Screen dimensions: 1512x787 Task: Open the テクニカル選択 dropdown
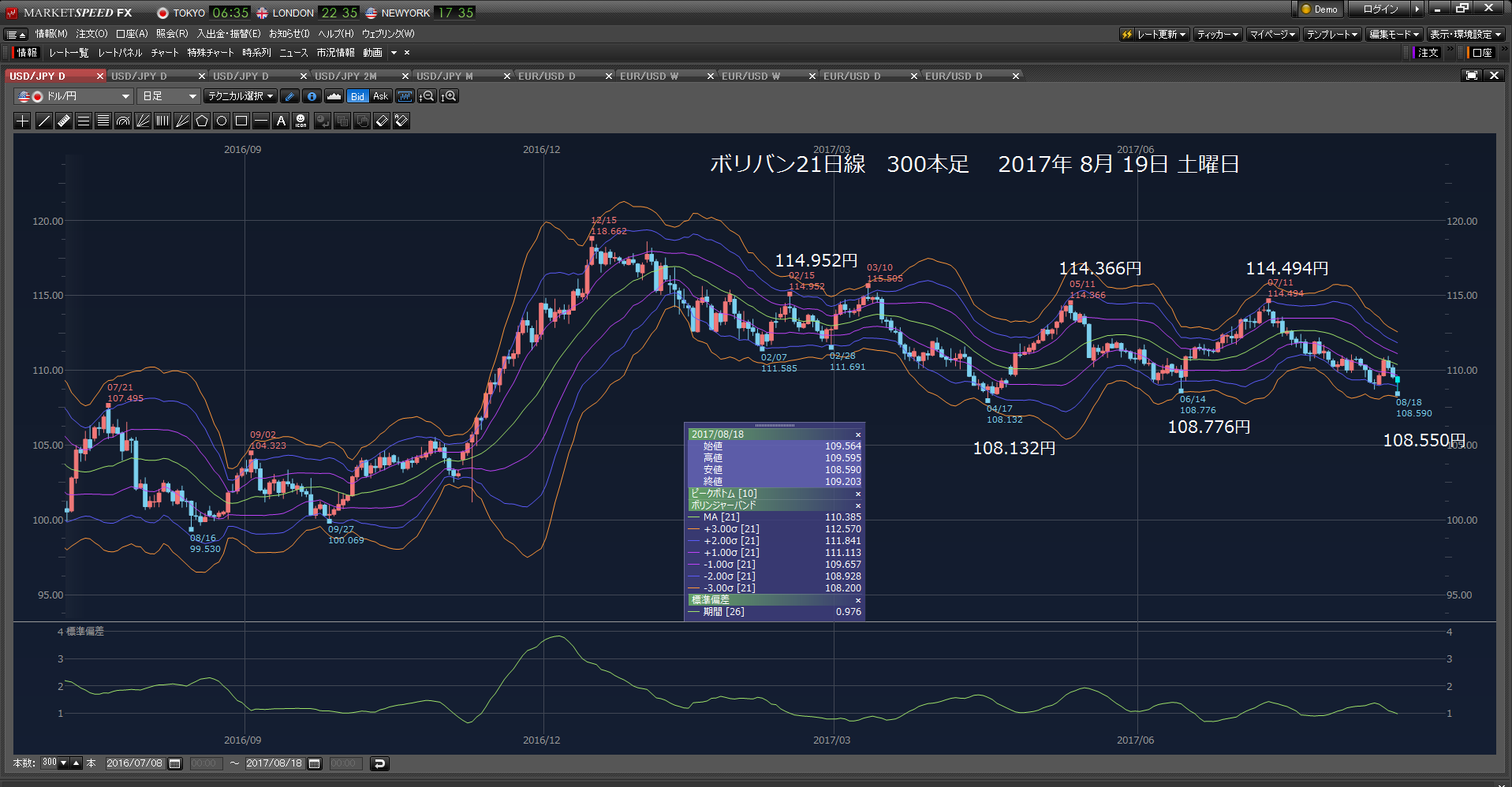click(x=241, y=96)
